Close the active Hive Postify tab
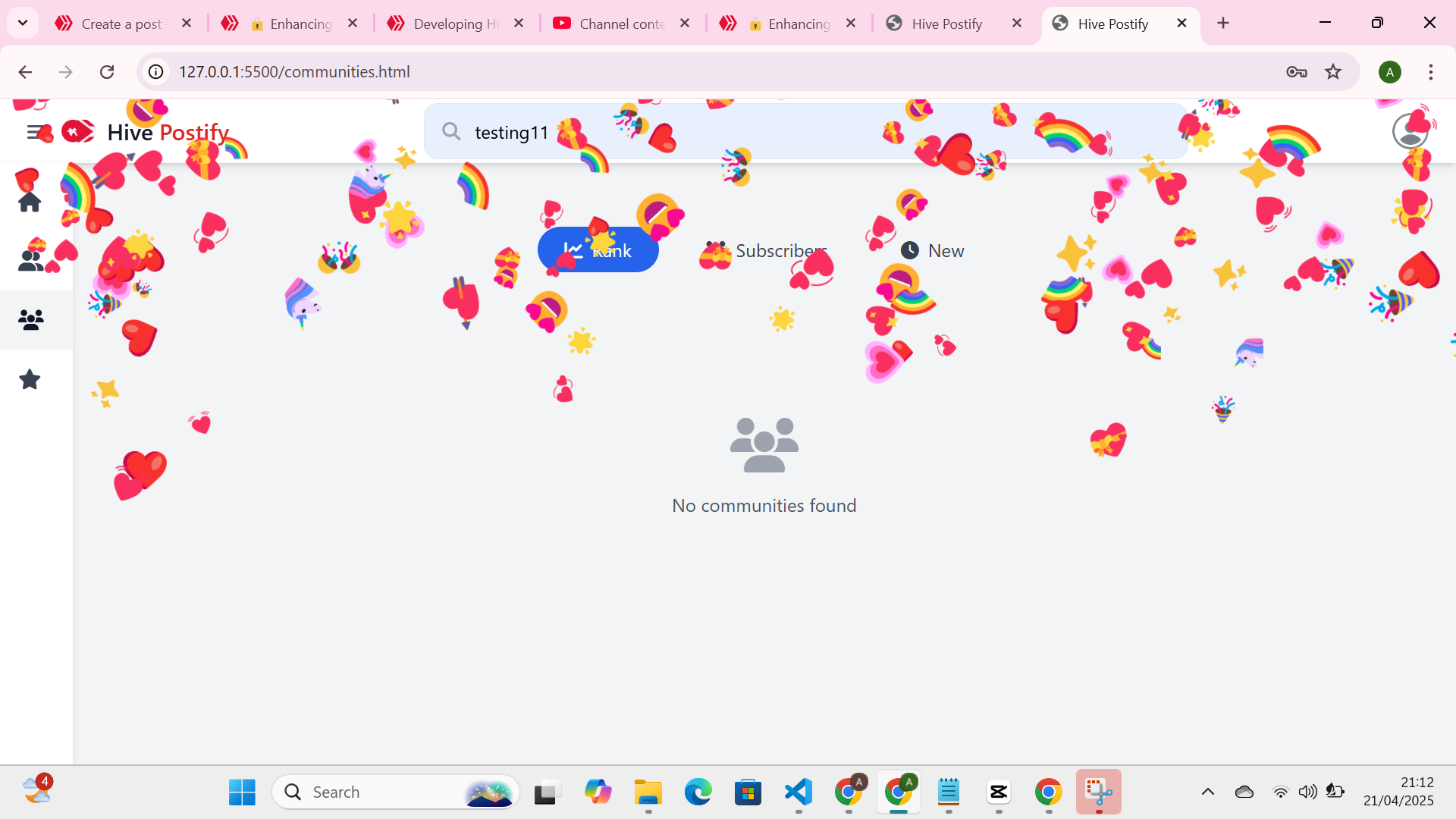 (x=1181, y=23)
